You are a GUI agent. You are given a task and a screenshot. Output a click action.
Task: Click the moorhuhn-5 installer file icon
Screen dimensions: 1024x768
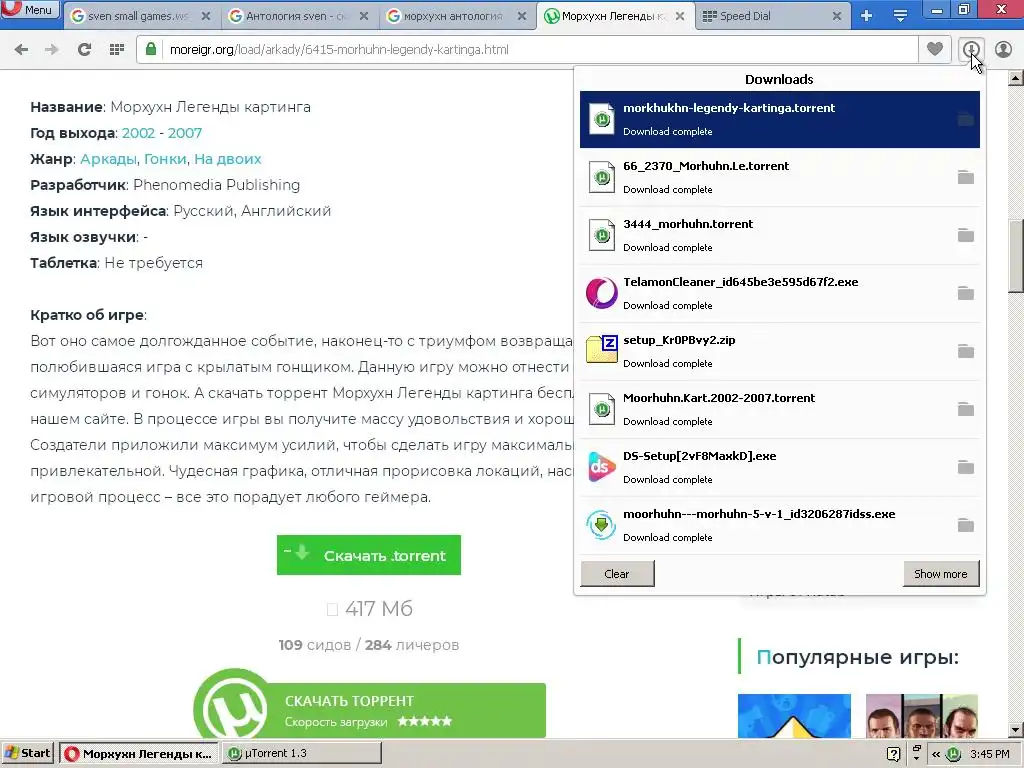(x=601, y=525)
